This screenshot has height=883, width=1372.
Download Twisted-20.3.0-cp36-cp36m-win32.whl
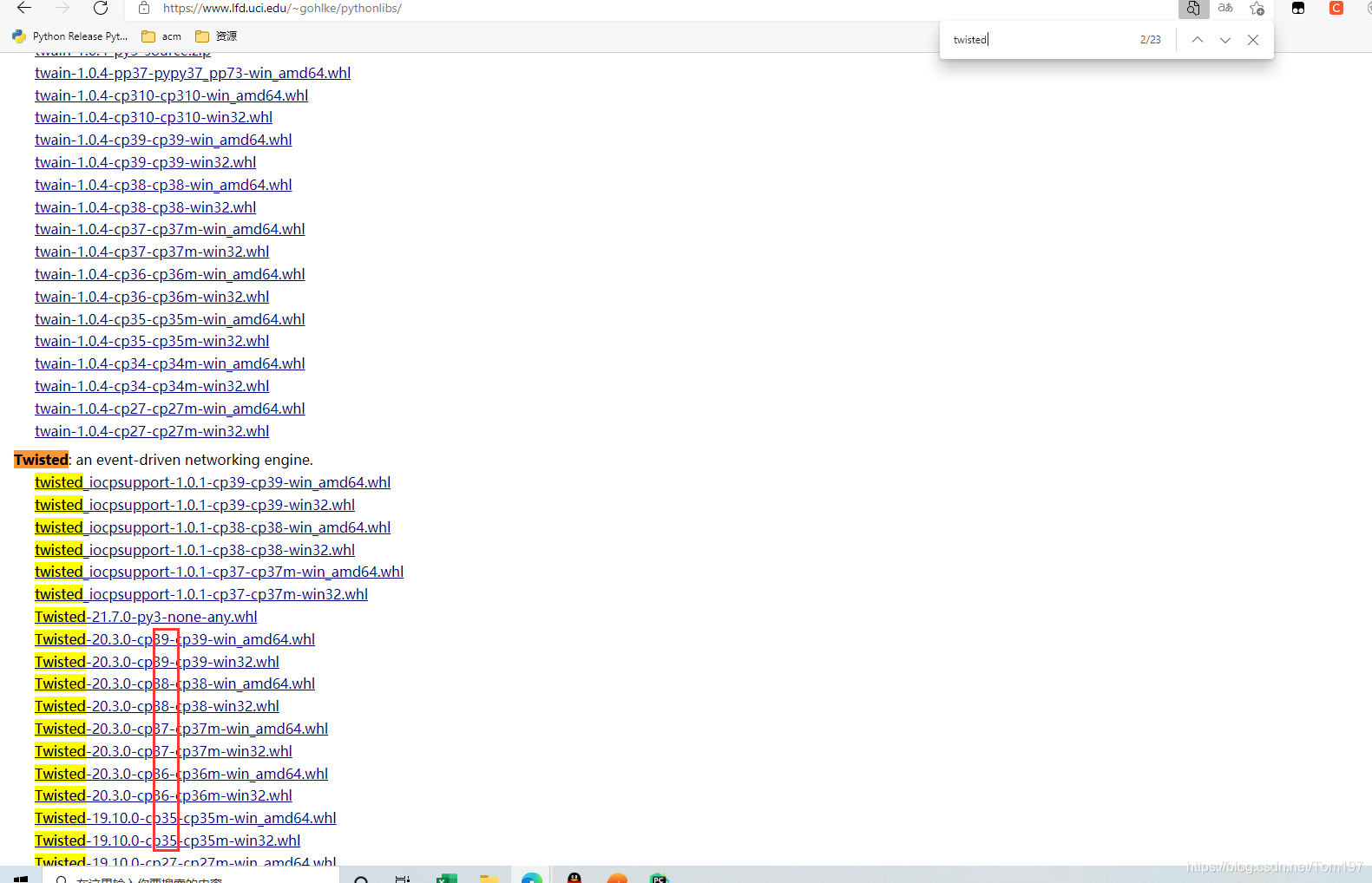[164, 795]
